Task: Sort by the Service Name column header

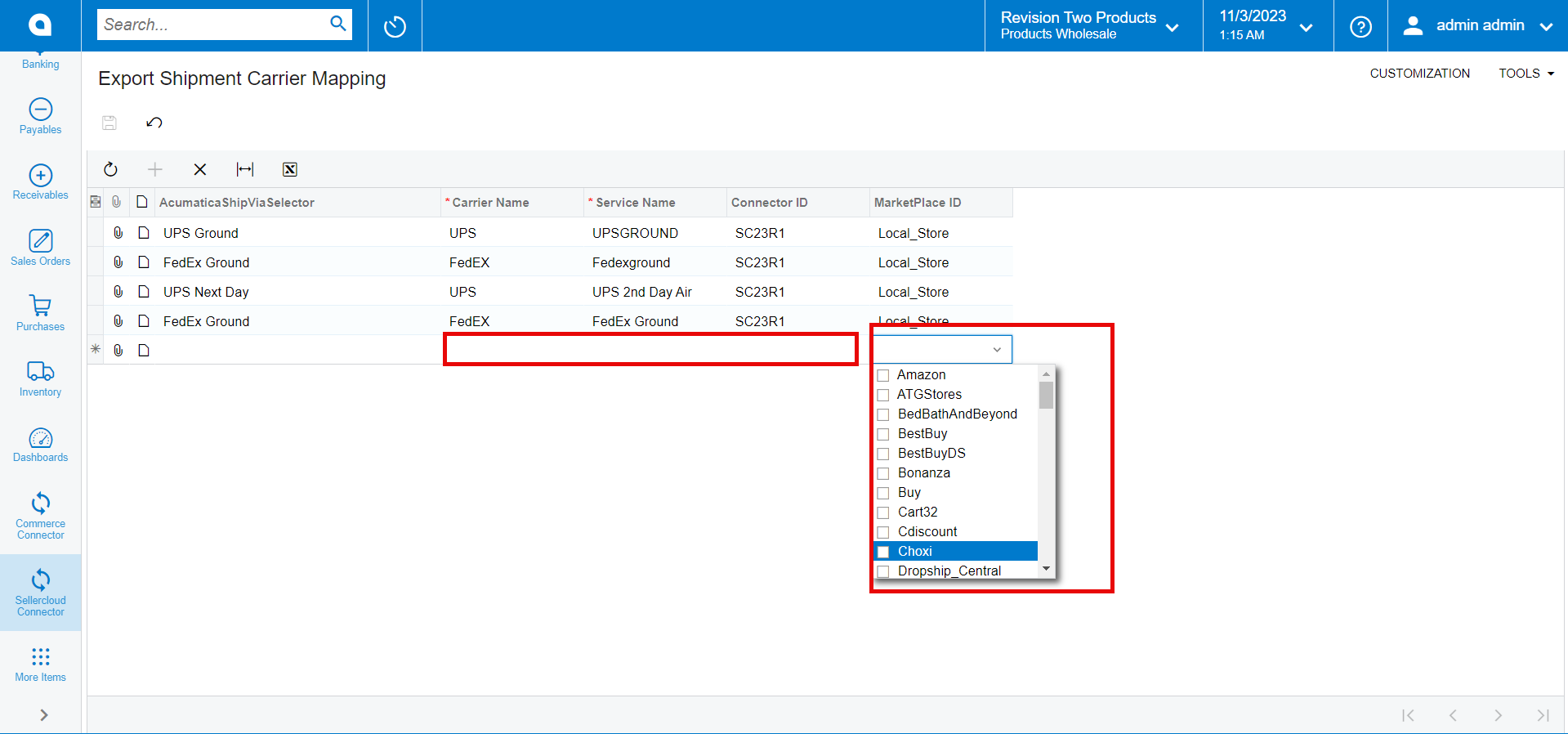Action: [x=655, y=203]
